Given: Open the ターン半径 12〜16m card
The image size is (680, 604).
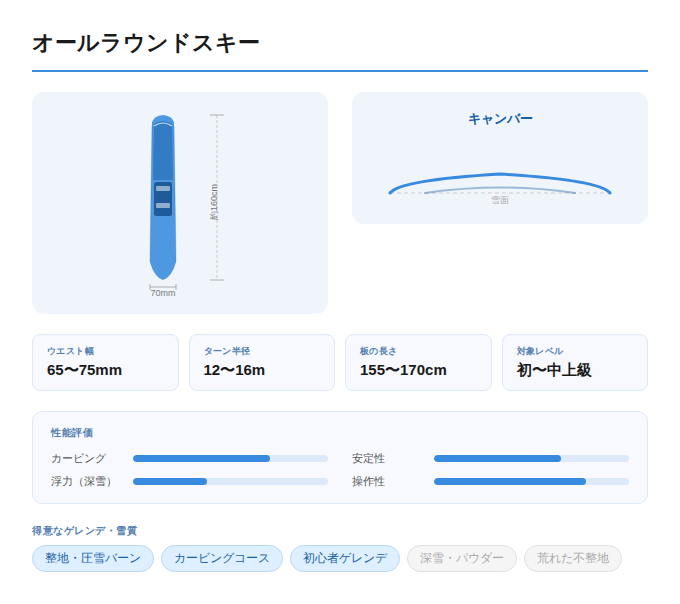Looking at the screenshot, I should [262, 362].
